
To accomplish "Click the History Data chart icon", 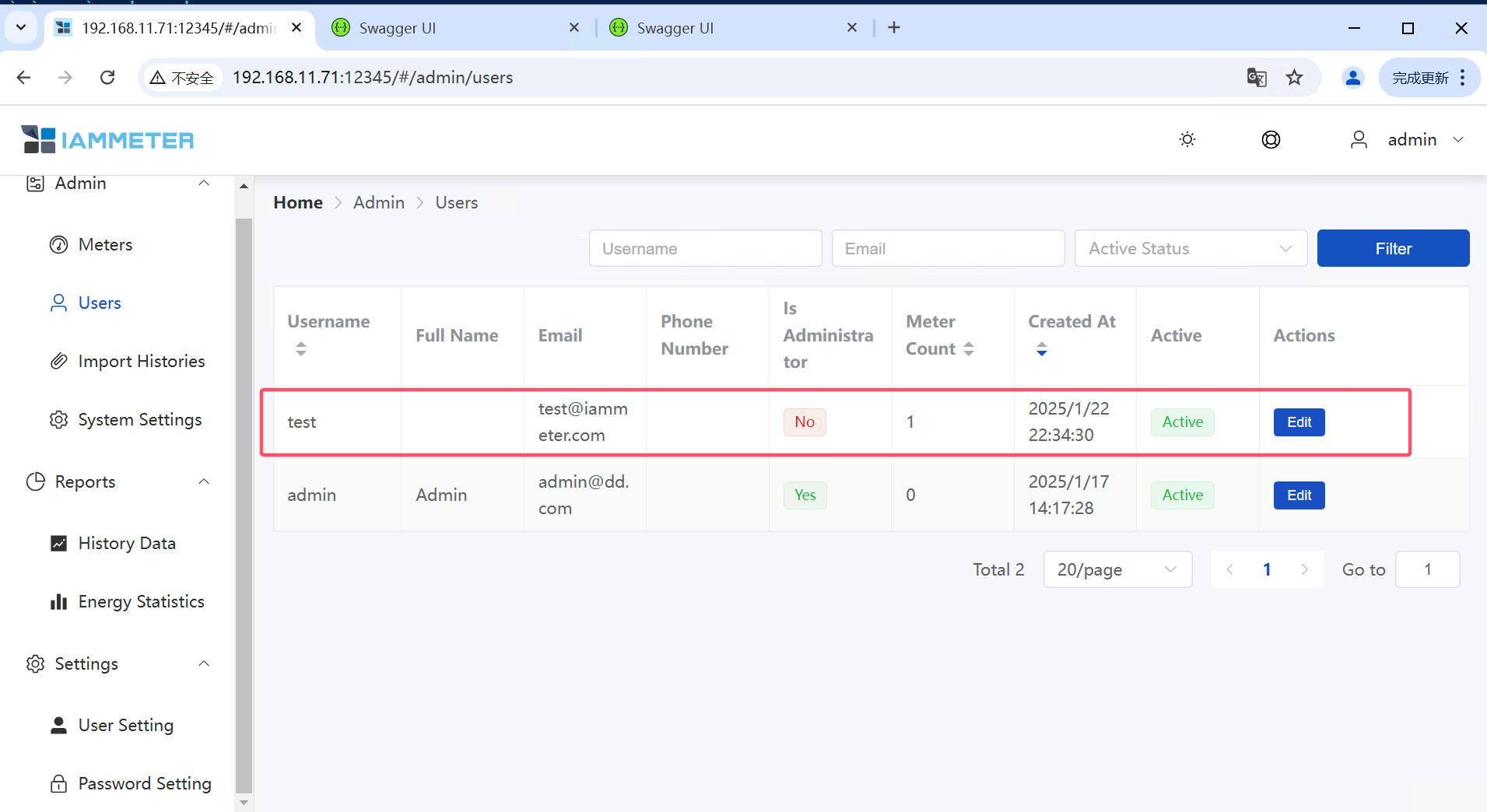I will [59, 544].
